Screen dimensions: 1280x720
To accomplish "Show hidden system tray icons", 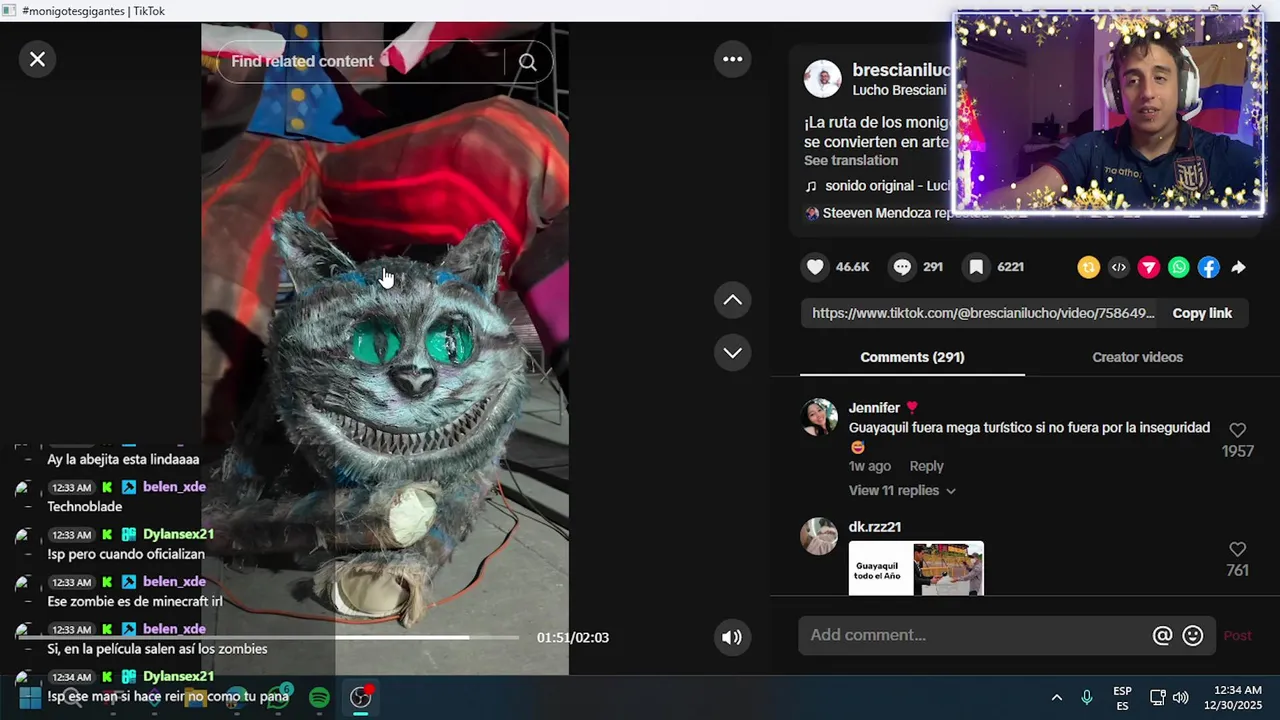I will tap(1056, 697).
